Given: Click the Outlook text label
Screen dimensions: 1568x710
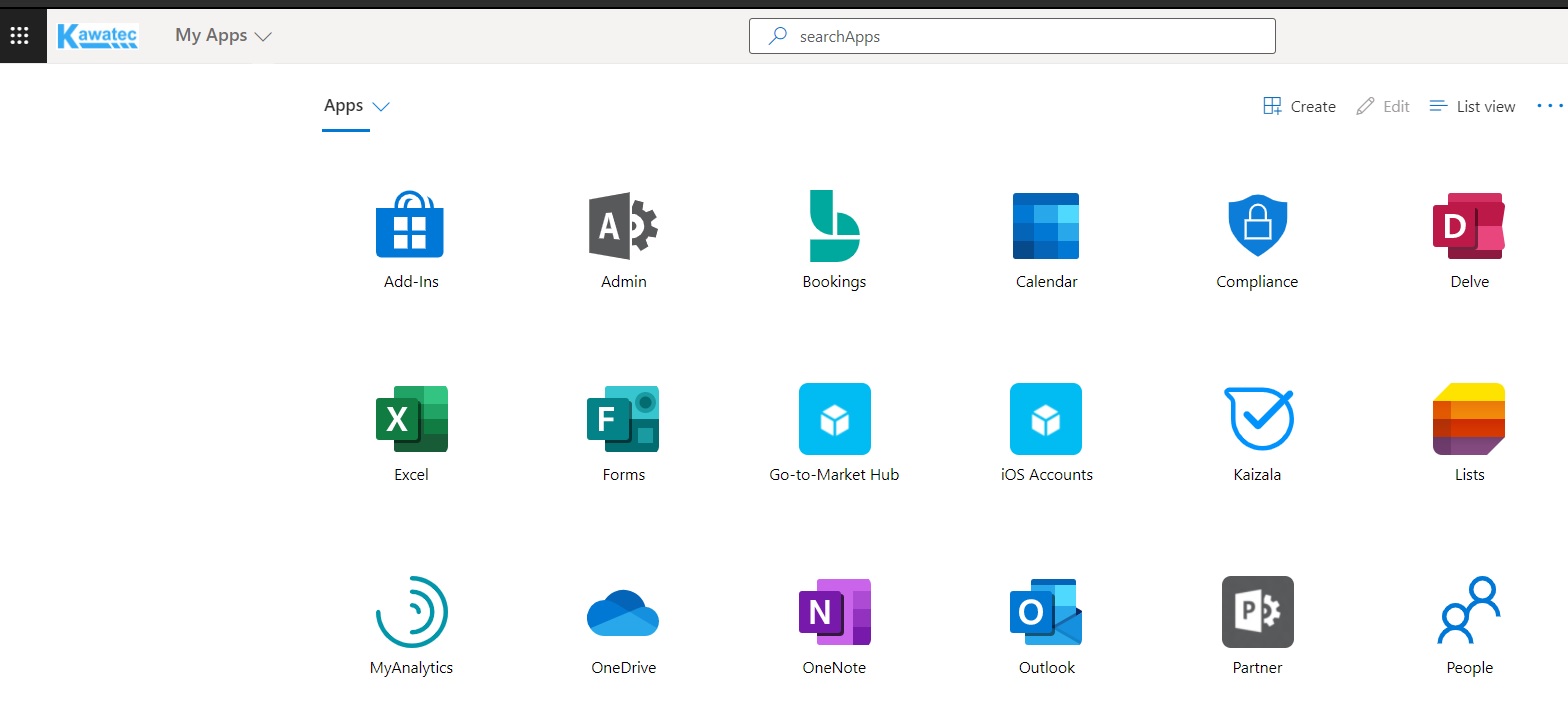Looking at the screenshot, I should point(1047,668).
